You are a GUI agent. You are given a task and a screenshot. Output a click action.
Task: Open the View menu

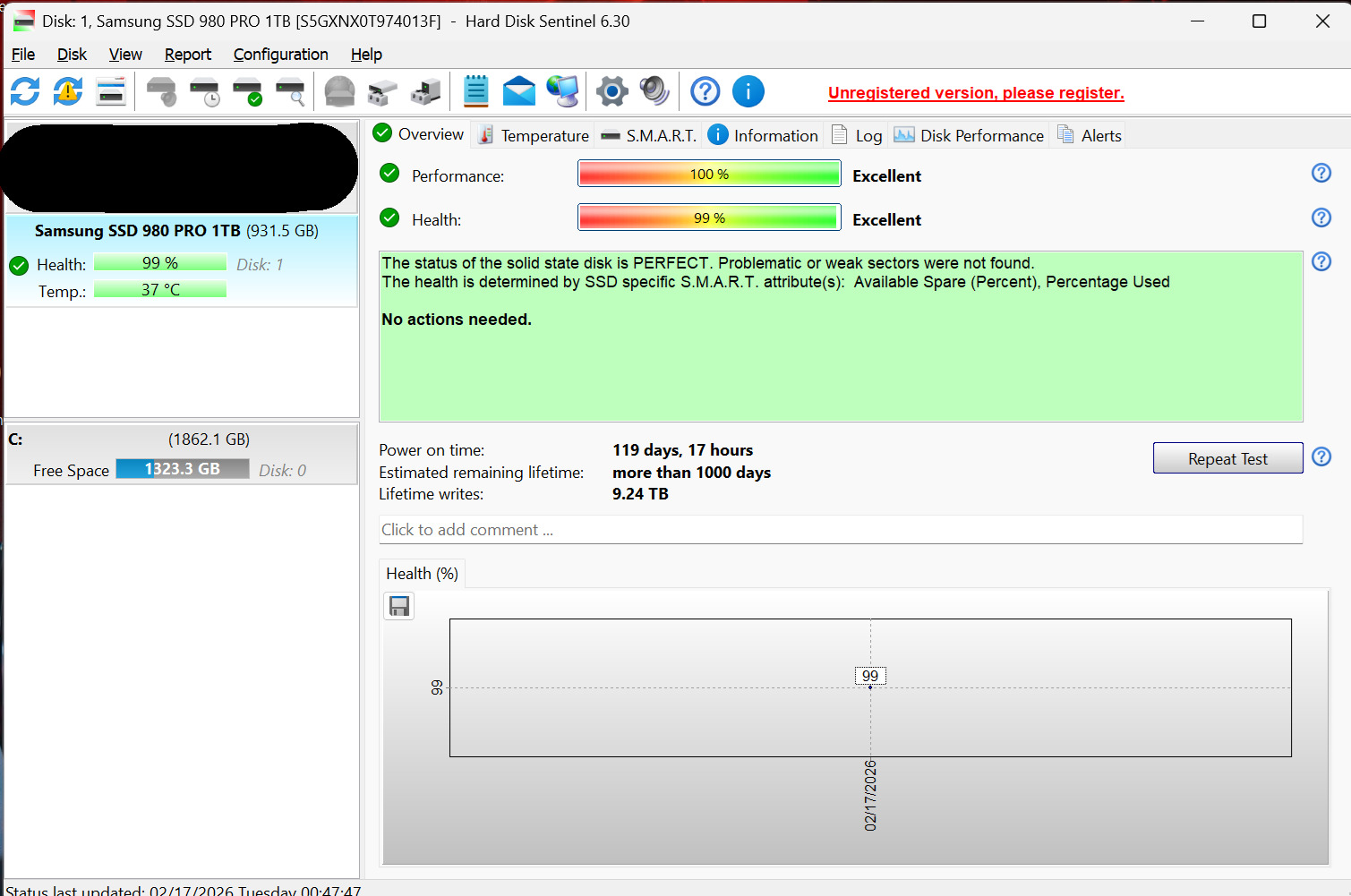125,55
